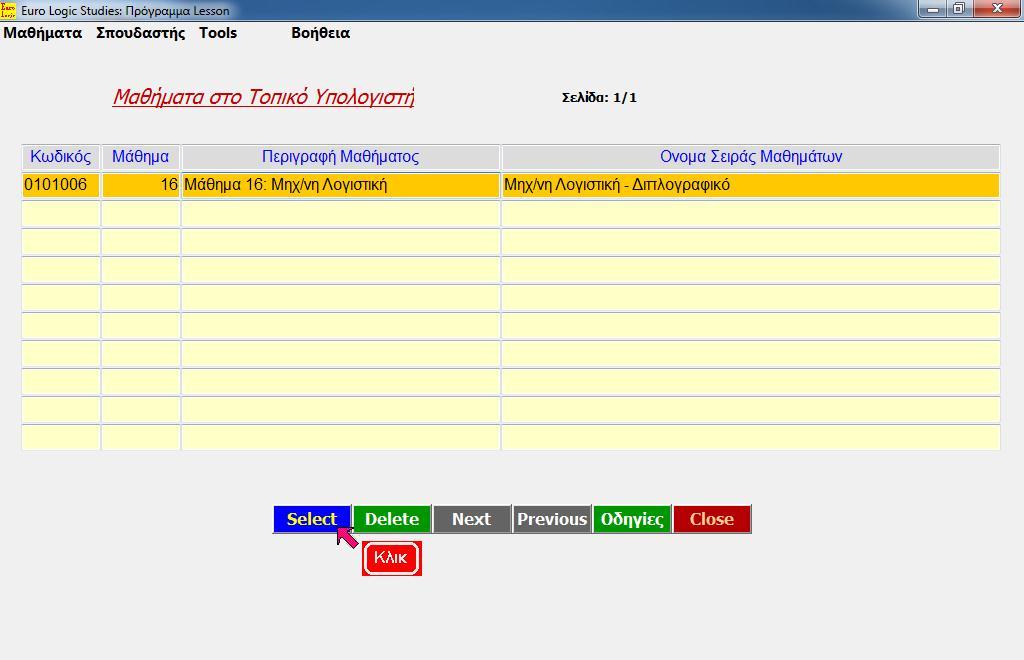Viewport: 1024px width, 660px height.
Task: Open the Tools menu
Action: [x=218, y=33]
